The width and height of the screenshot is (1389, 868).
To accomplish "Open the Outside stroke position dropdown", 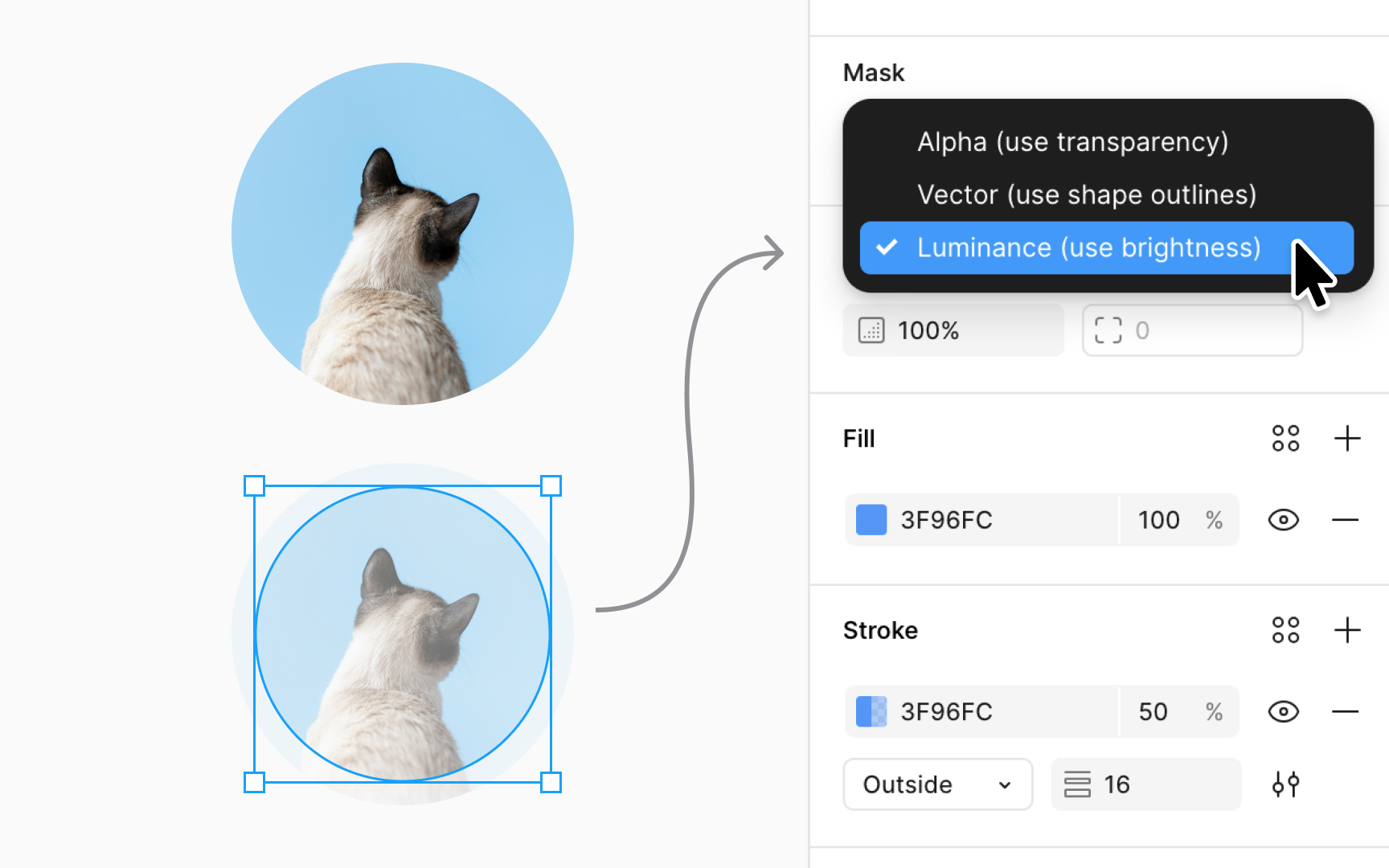I will click(x=937, y=784).
